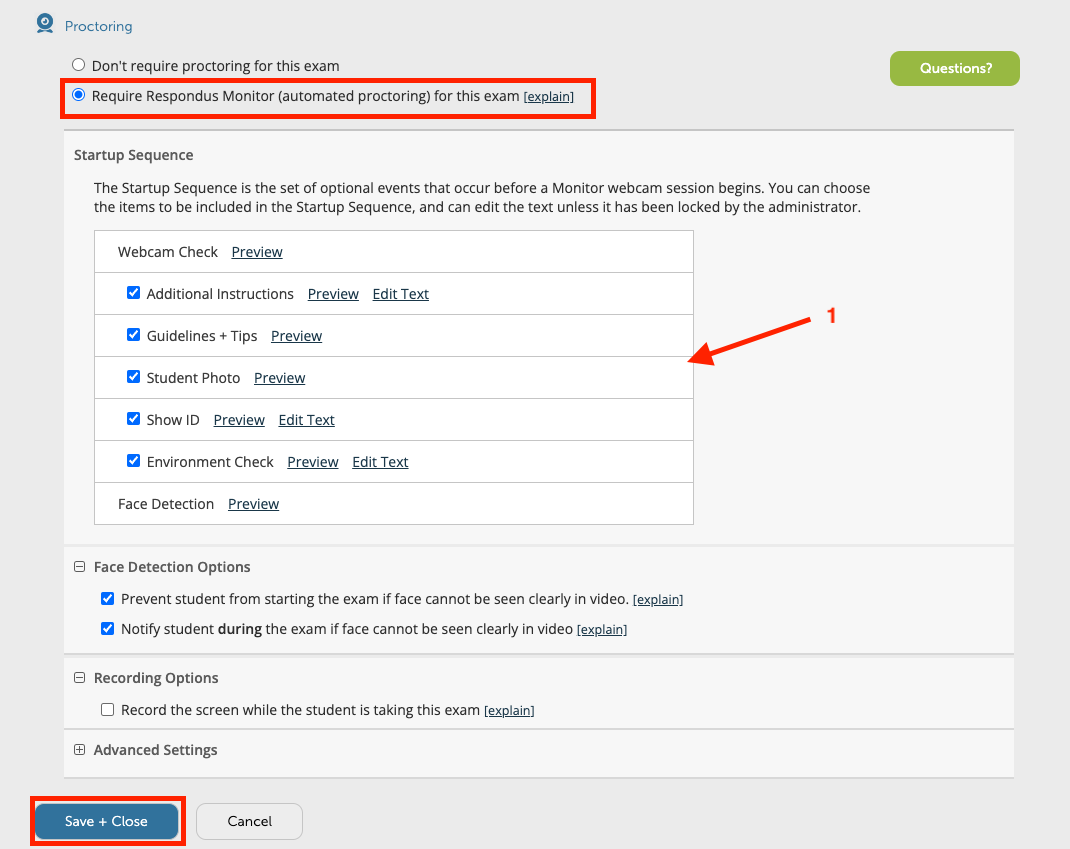Expand Advanced Settings section
The height and width of the screenshot is (849, 1070).
pos(80,749)
